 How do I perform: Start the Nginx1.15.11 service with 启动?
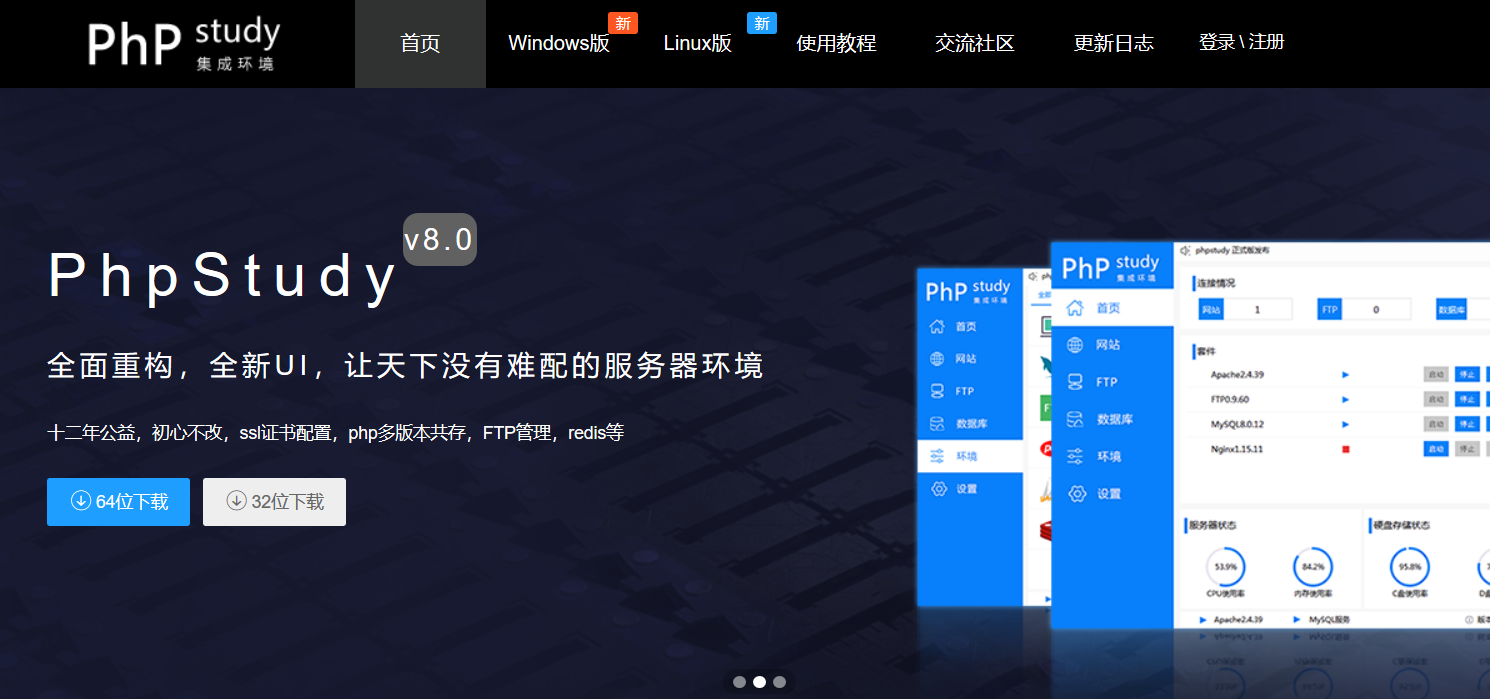coord(1437,450)
